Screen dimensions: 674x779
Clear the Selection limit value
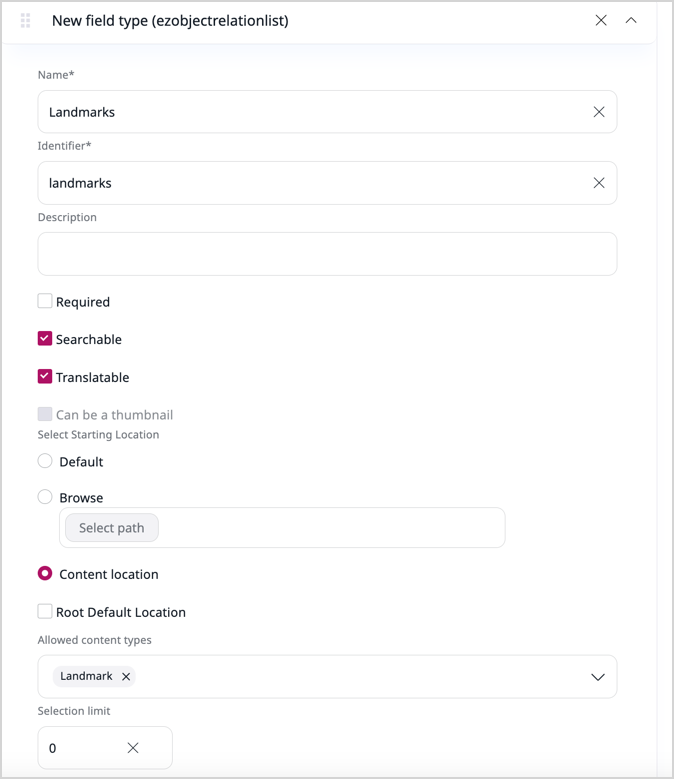[133, 748]
